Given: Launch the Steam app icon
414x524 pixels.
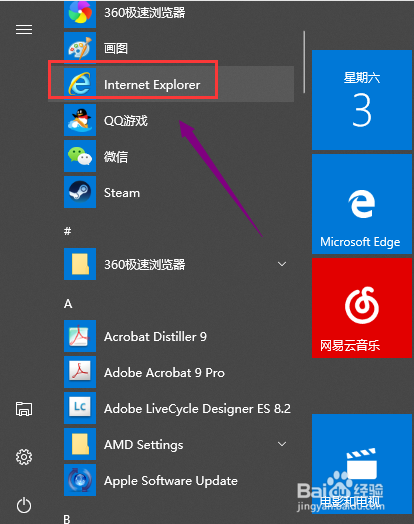Looking at the screenshot, I should 80,192.
